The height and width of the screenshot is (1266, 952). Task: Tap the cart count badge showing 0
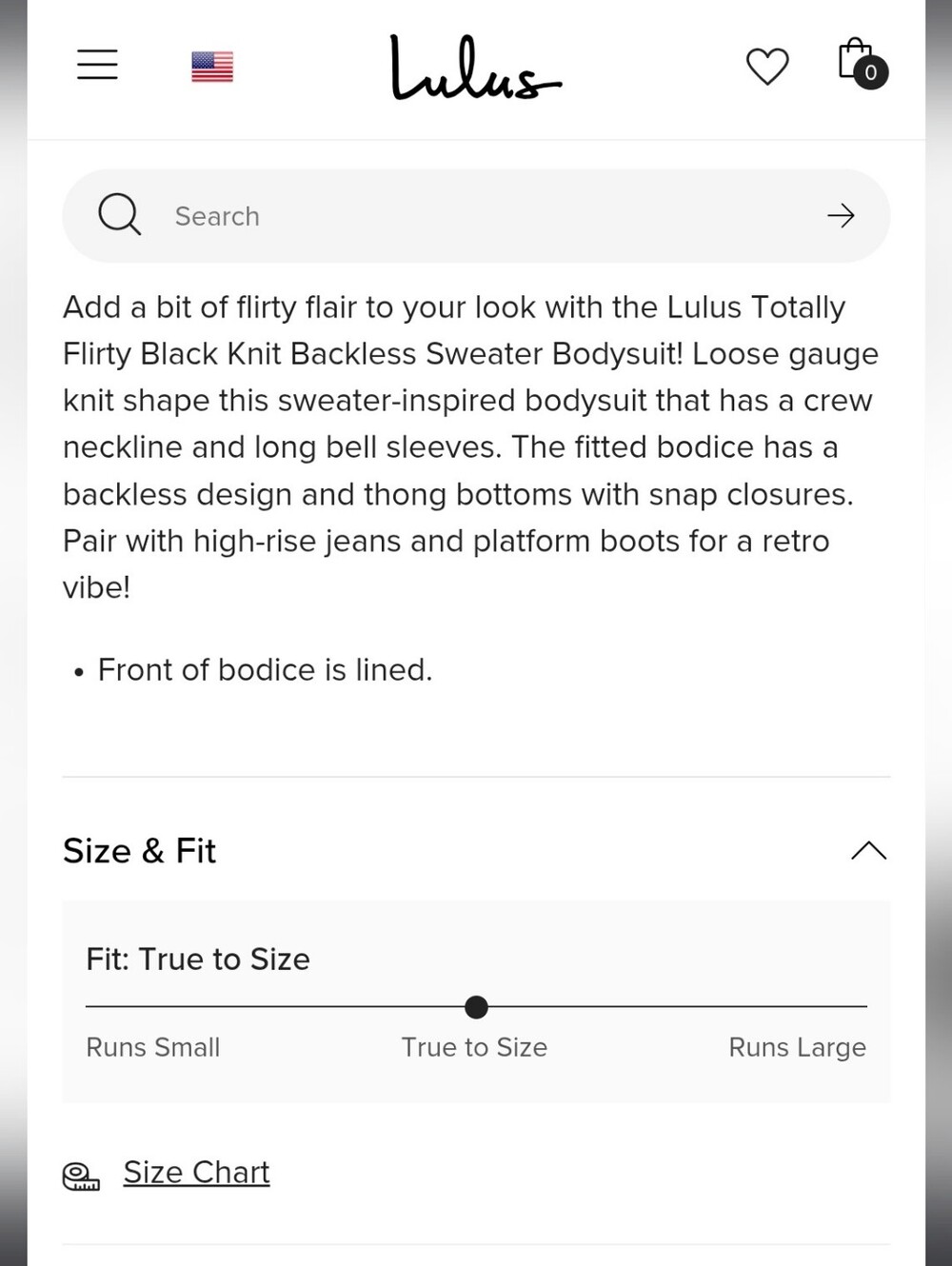[x=871, y=73]
